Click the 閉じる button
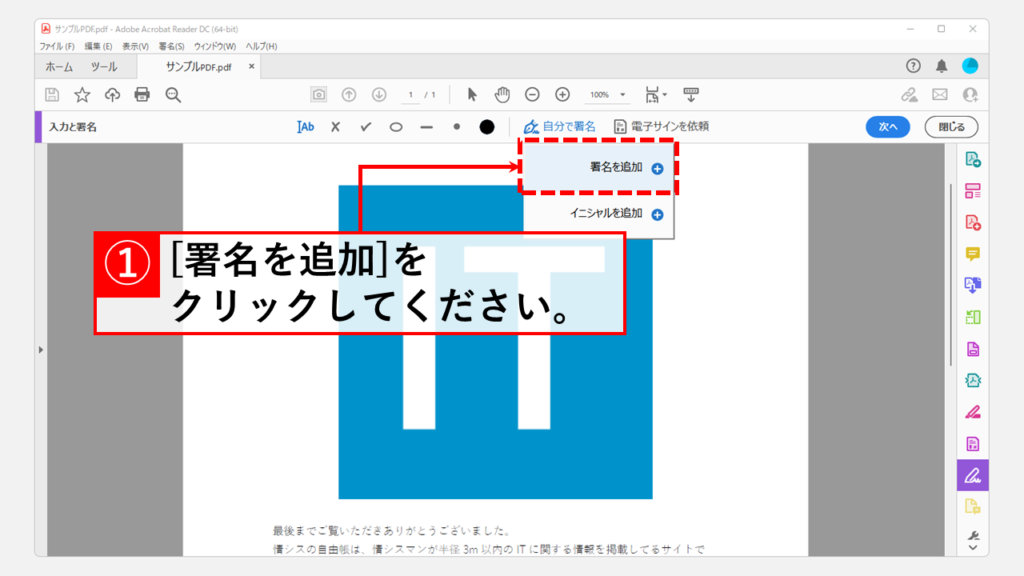 (x=951, y=127)
